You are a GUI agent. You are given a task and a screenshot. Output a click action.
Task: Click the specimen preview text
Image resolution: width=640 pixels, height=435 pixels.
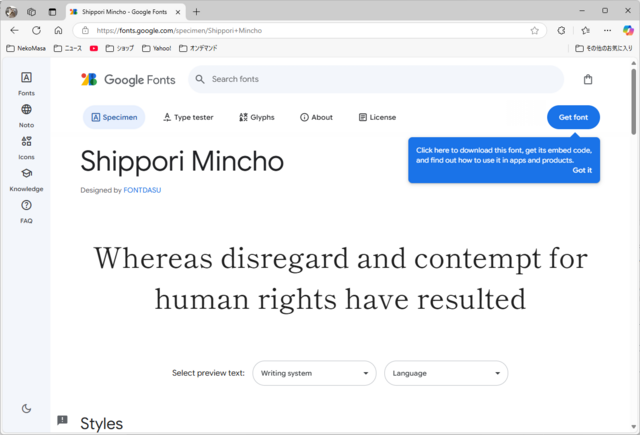pos(340,279)
